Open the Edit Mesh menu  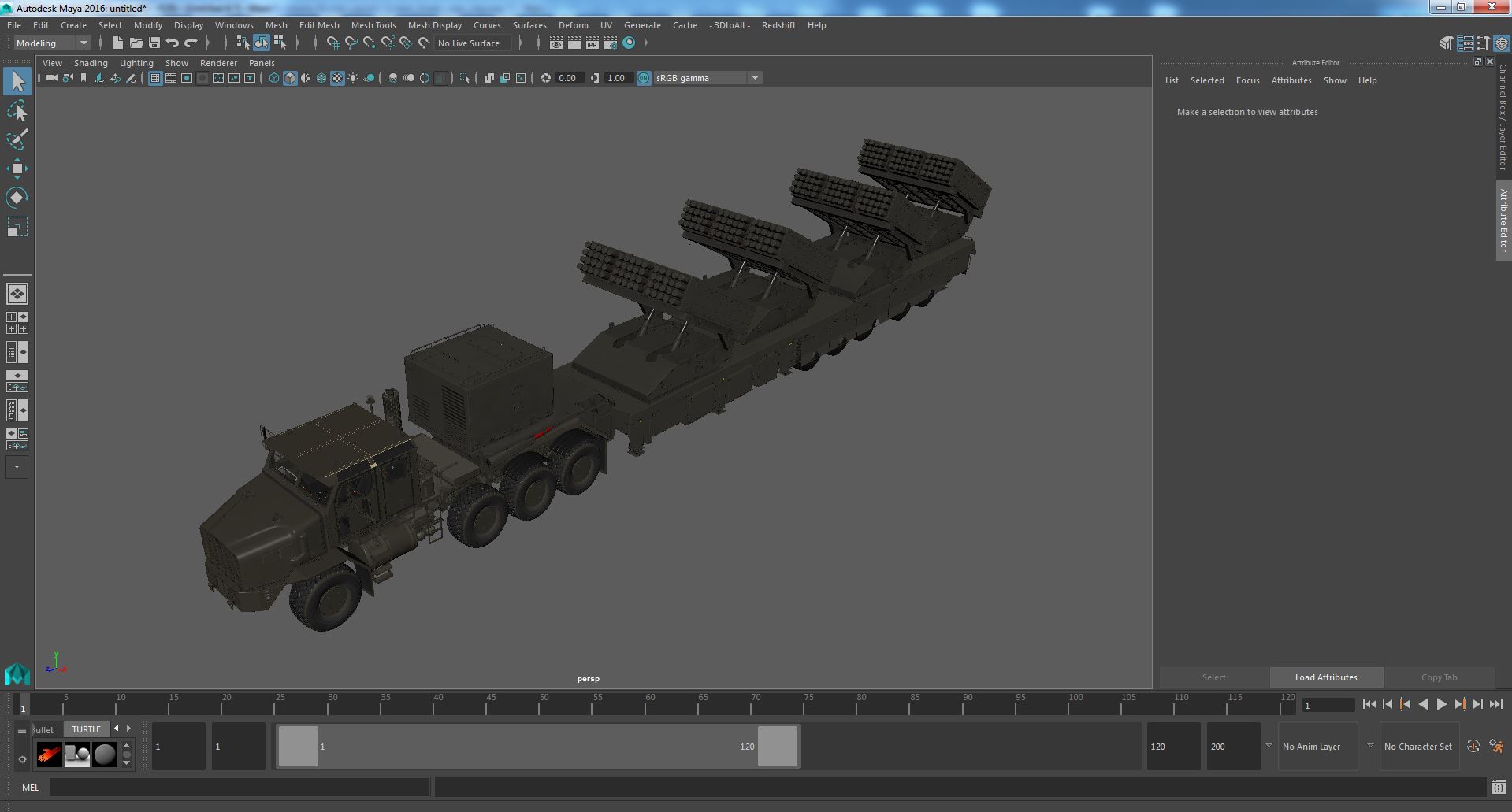[319, 25]
